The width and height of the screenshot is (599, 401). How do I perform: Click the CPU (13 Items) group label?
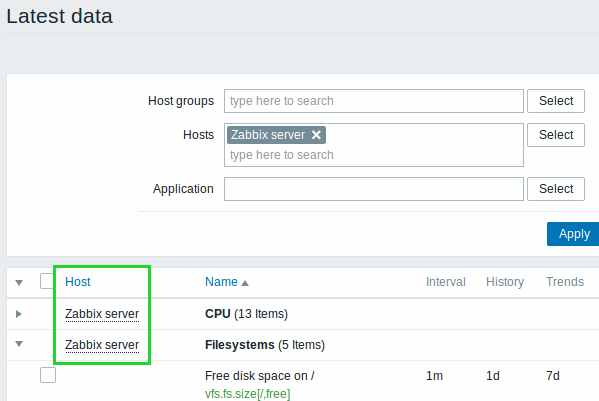246,314
